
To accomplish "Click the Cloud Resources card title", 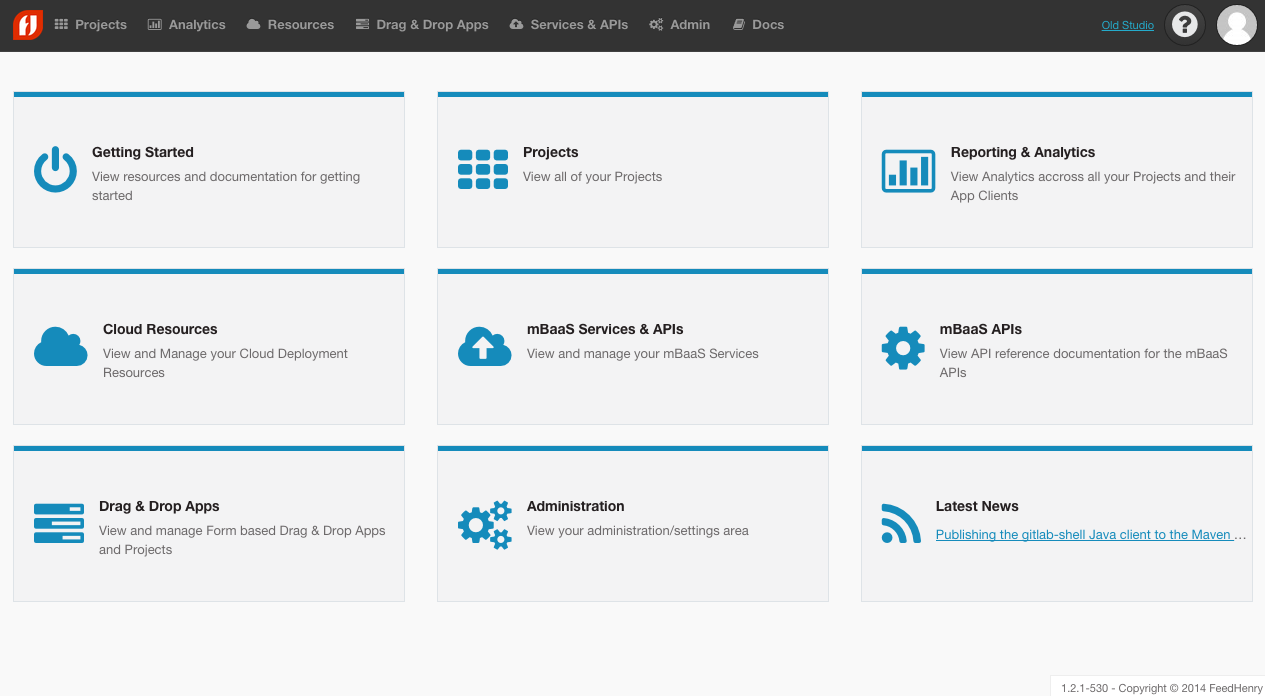I will click(x=160, y=329).
